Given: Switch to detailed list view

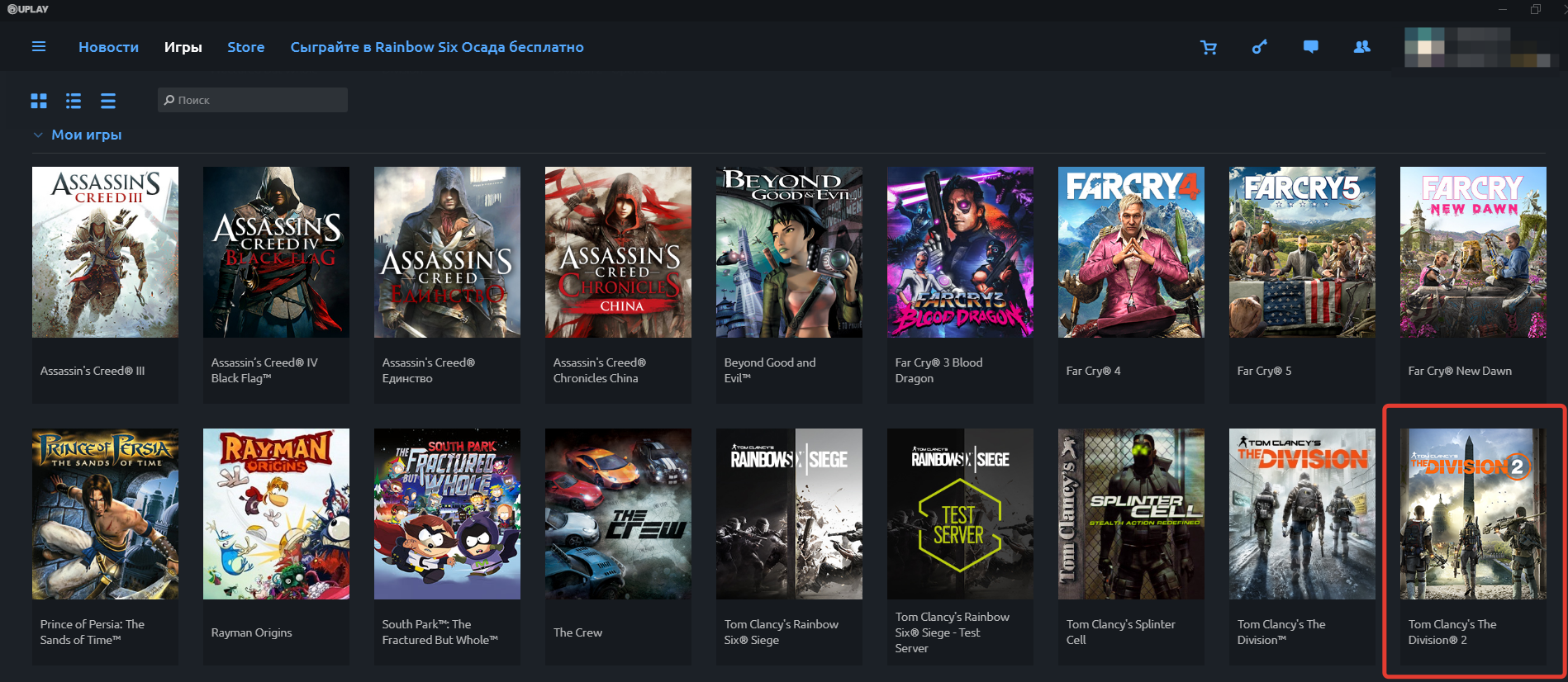Looking at the screenshot, I should tap(74, 101).
